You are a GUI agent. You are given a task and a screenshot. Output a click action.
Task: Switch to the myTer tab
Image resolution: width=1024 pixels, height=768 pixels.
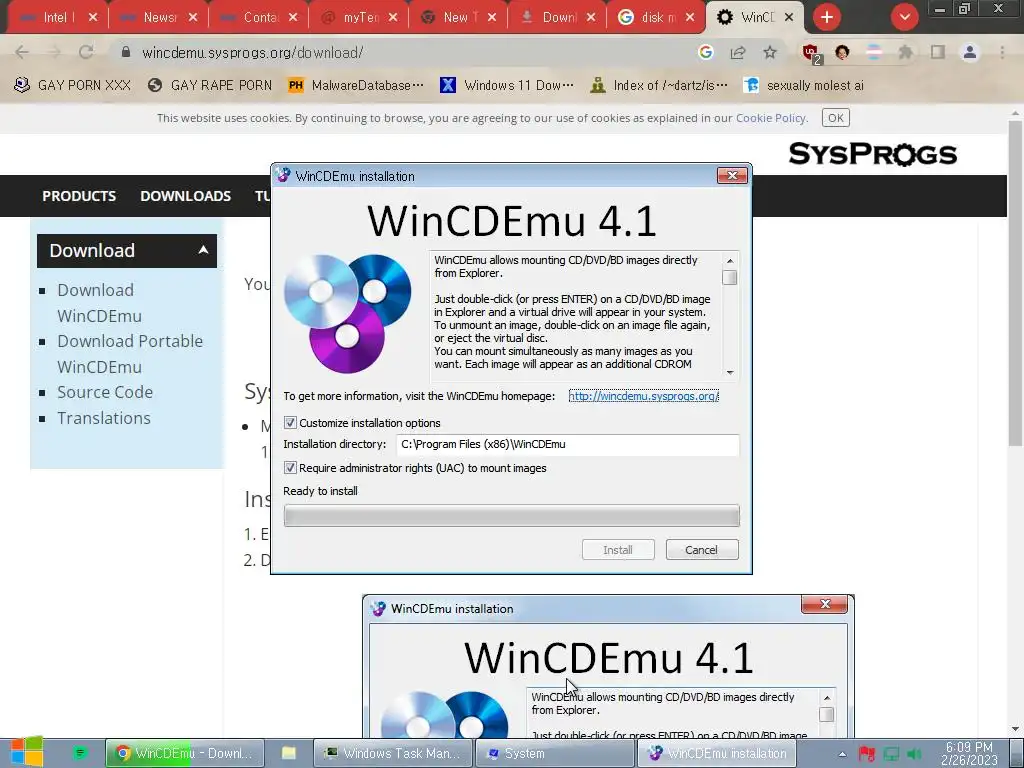359,18
